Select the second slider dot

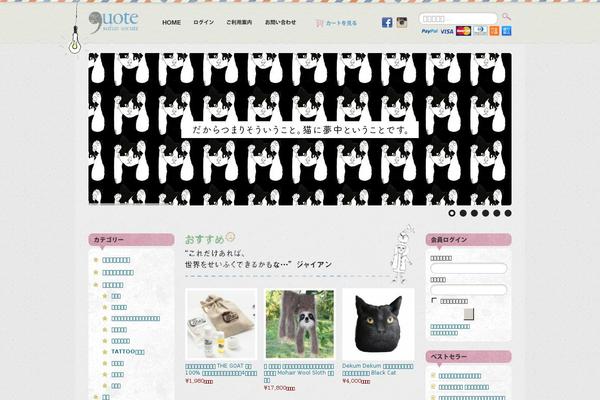[x=463, y=213]
